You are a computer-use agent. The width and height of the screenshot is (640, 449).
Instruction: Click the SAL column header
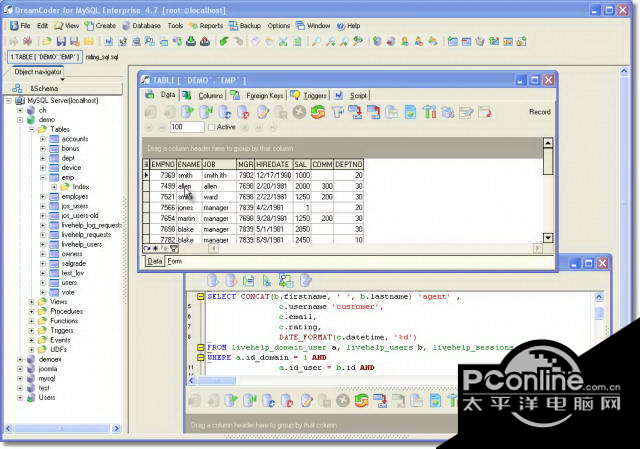(x=301, y=164)
